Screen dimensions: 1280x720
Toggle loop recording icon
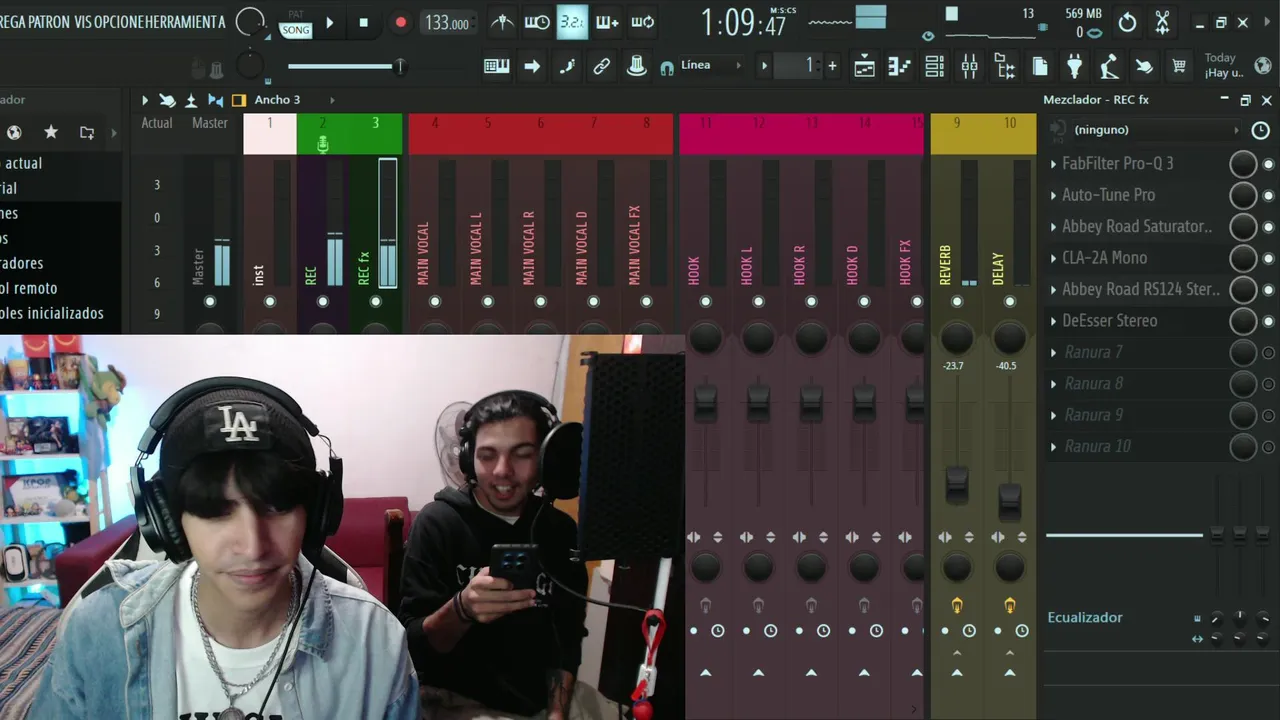click(x=643, y=22)
